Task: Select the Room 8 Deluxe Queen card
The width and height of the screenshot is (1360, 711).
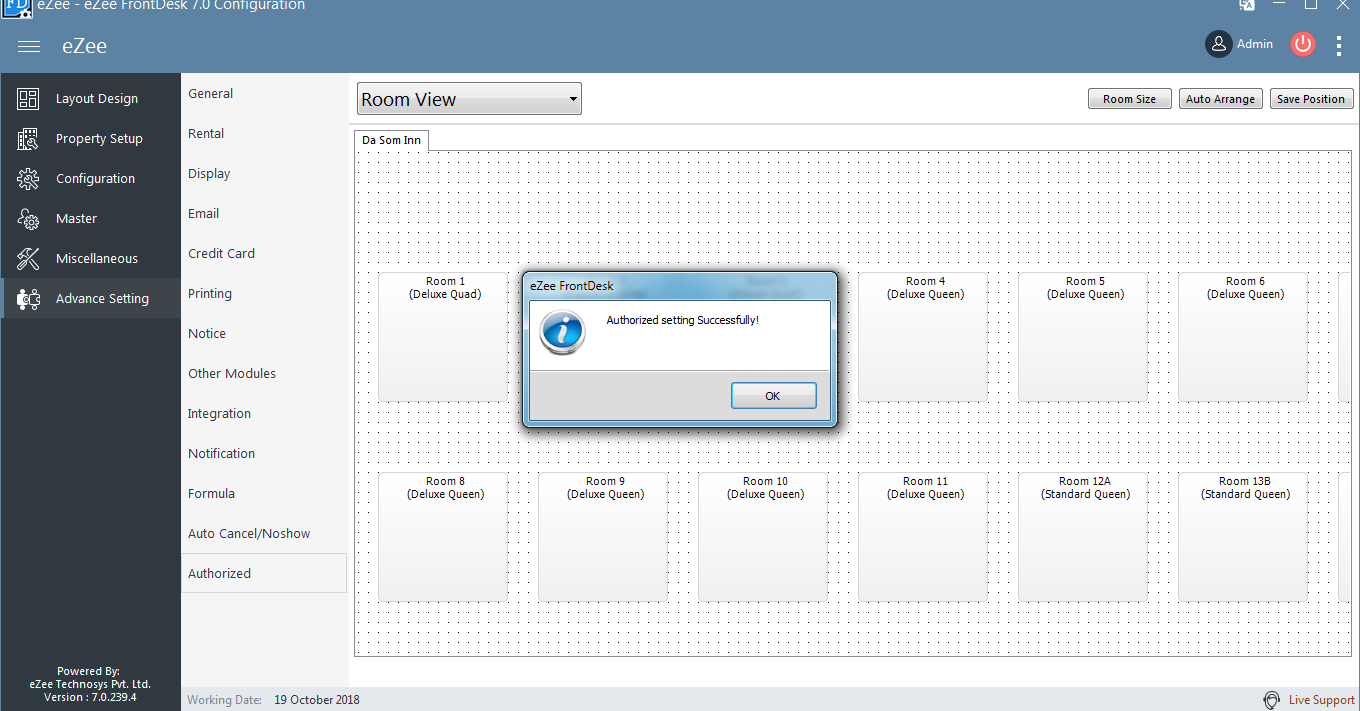Action: pyautogui.click(x=443, y=537)
